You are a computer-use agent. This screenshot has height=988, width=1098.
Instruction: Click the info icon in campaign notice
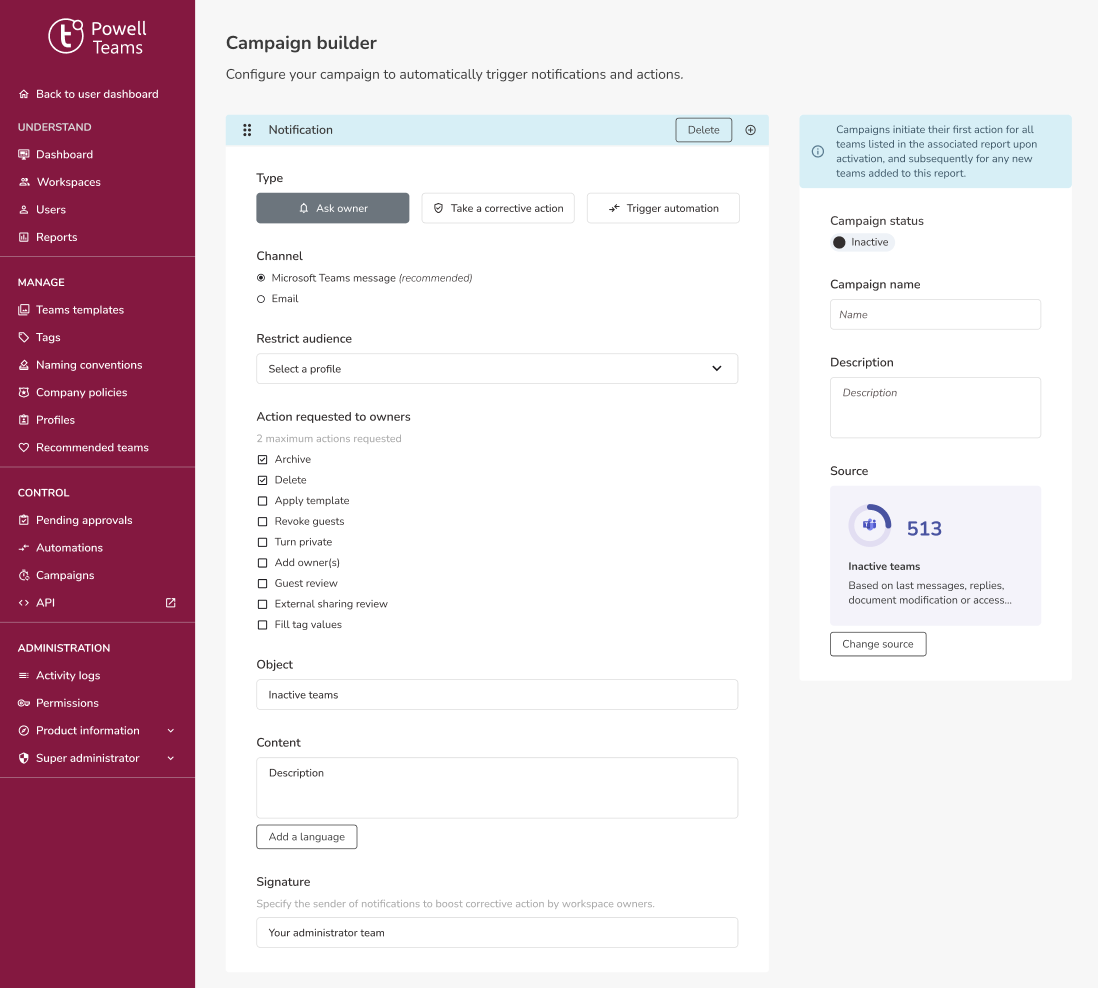(817, 151)
